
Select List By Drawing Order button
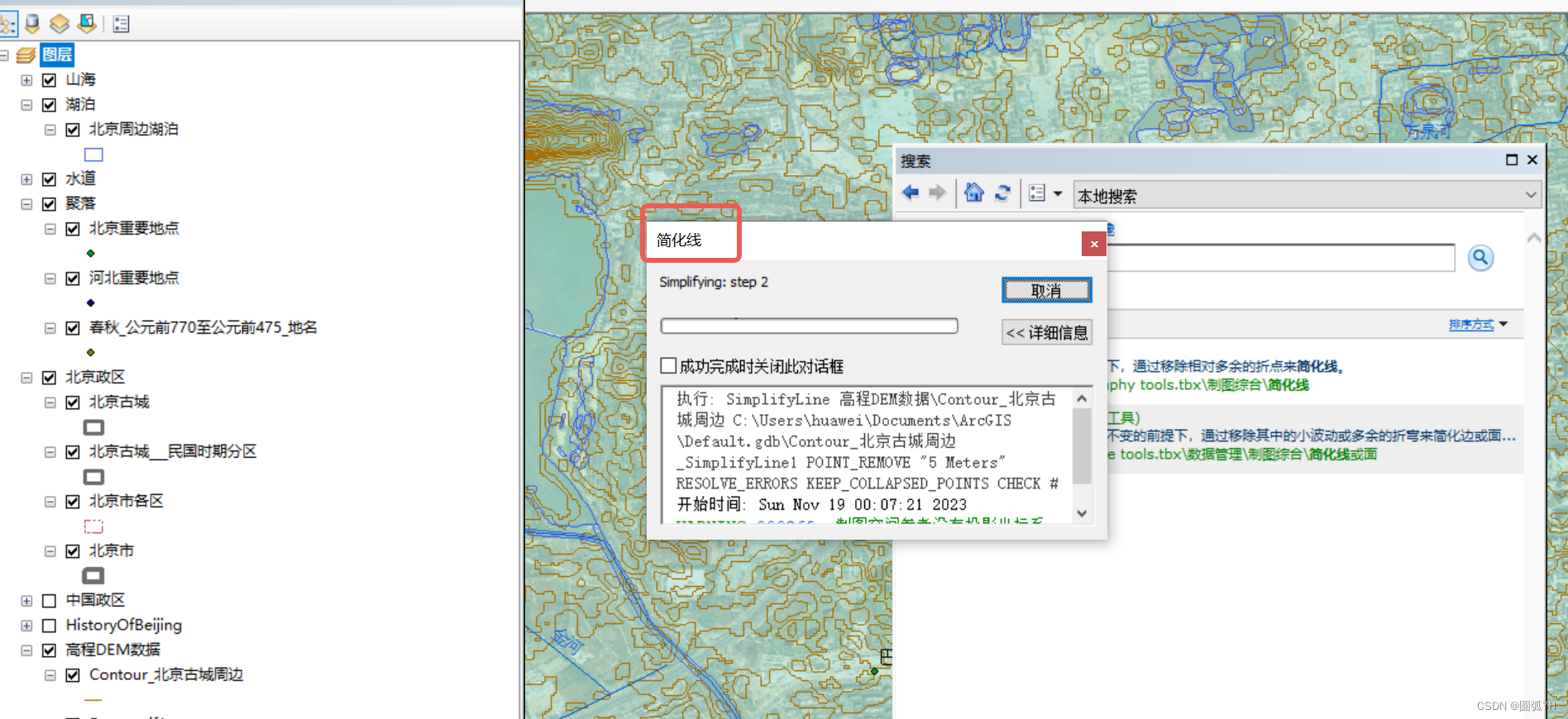(7, 24)
